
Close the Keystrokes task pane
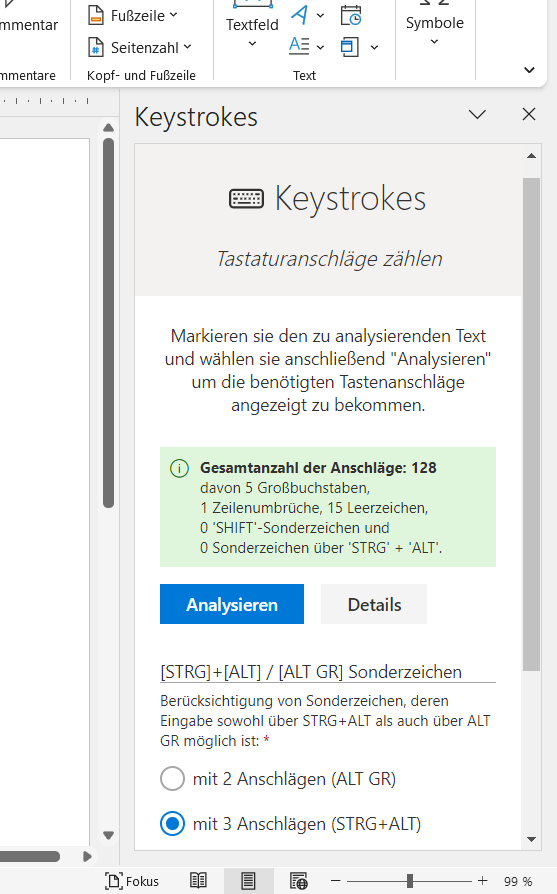528,115
